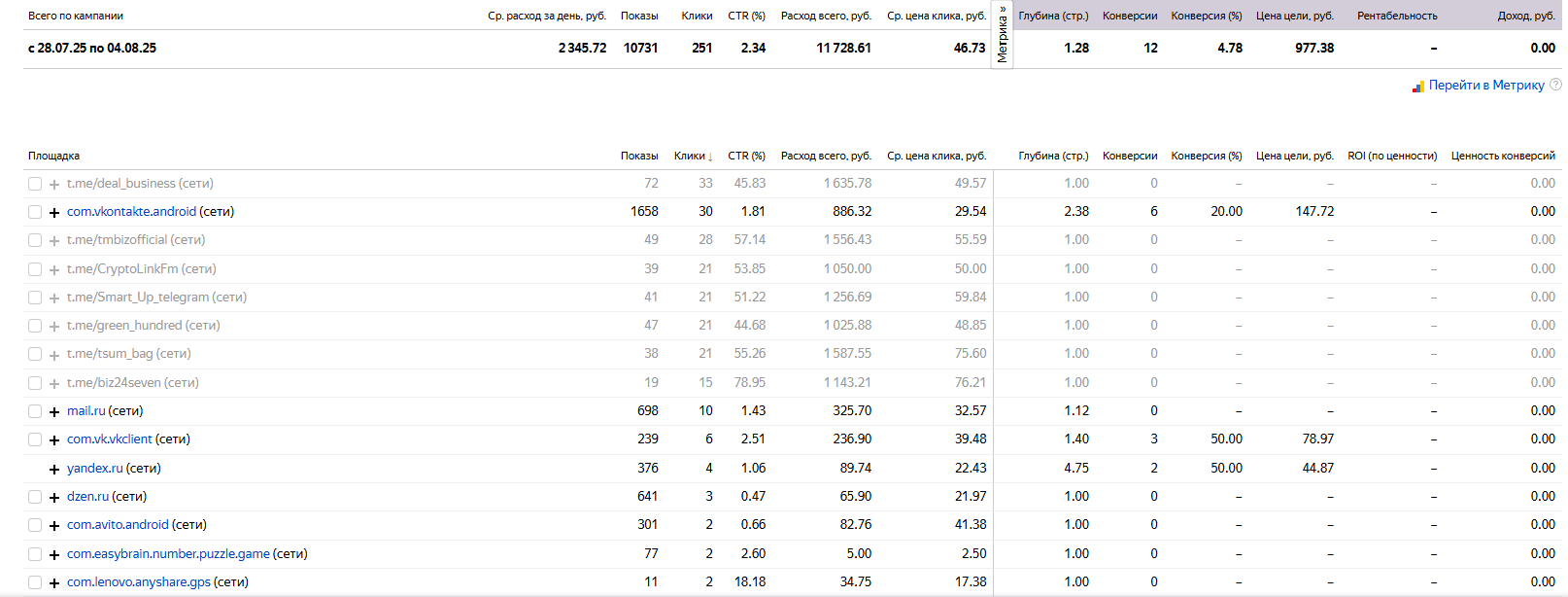Open dzen.ru placement link

coord(87,496)
